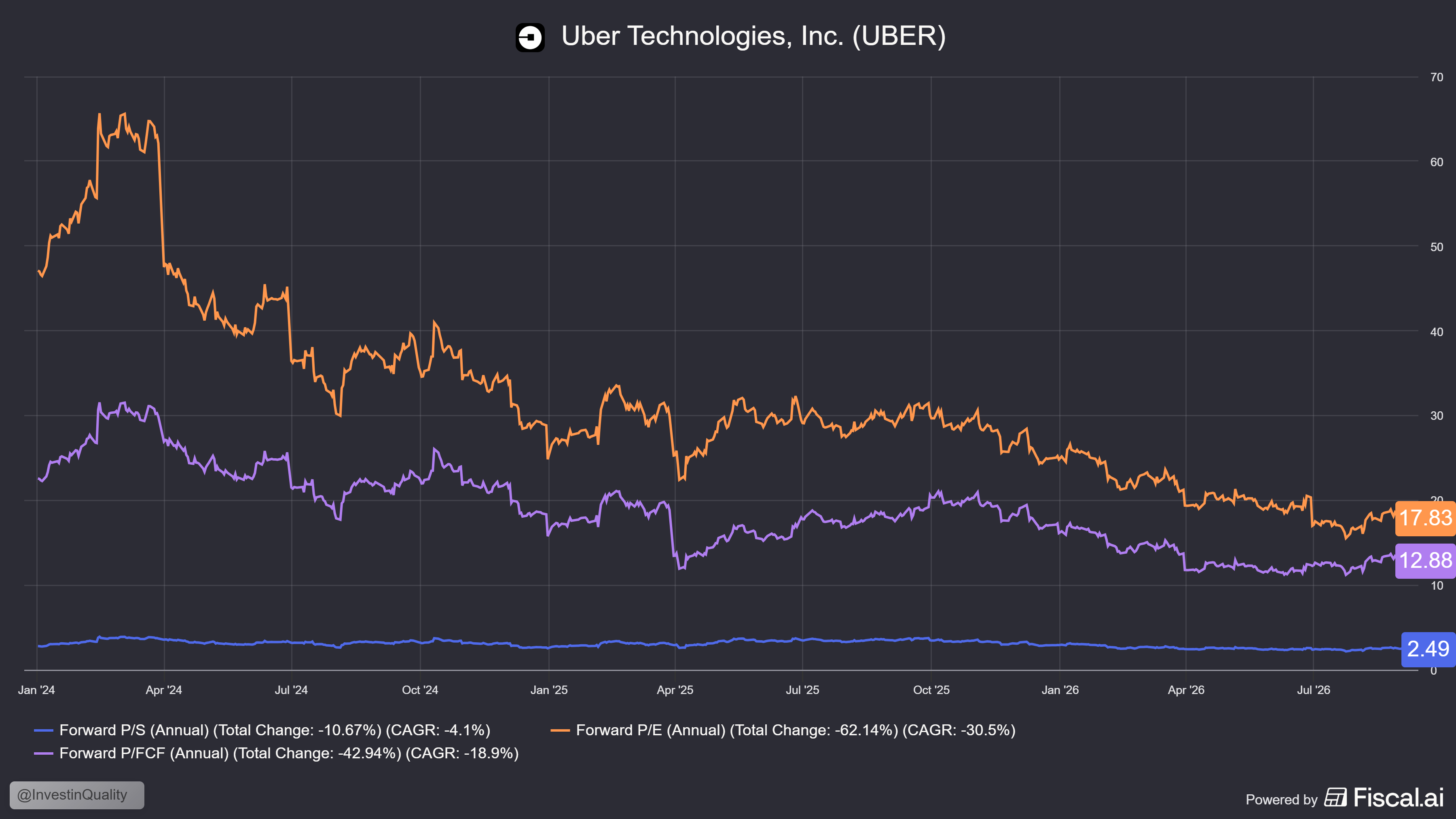Click the 70 y-axis tick label

(1436, 77)
